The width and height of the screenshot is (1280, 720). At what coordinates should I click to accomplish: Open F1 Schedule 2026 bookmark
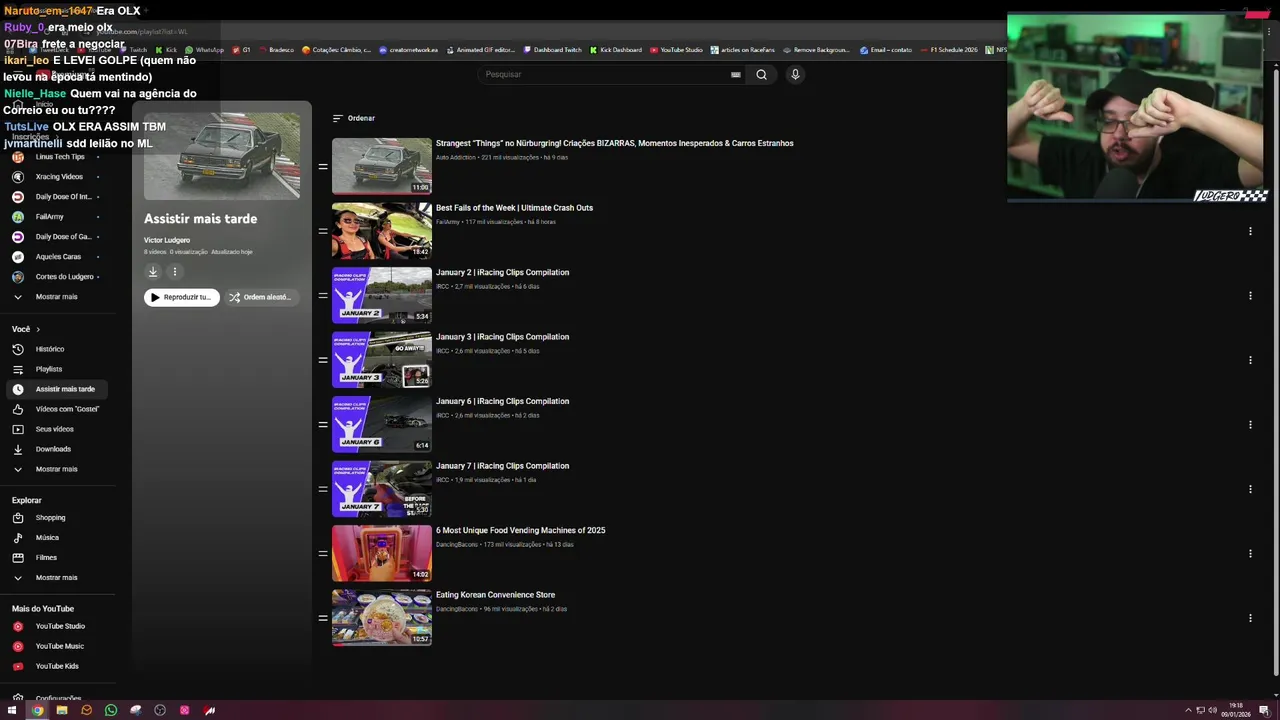pyautogui.click(x=948, y=50)
